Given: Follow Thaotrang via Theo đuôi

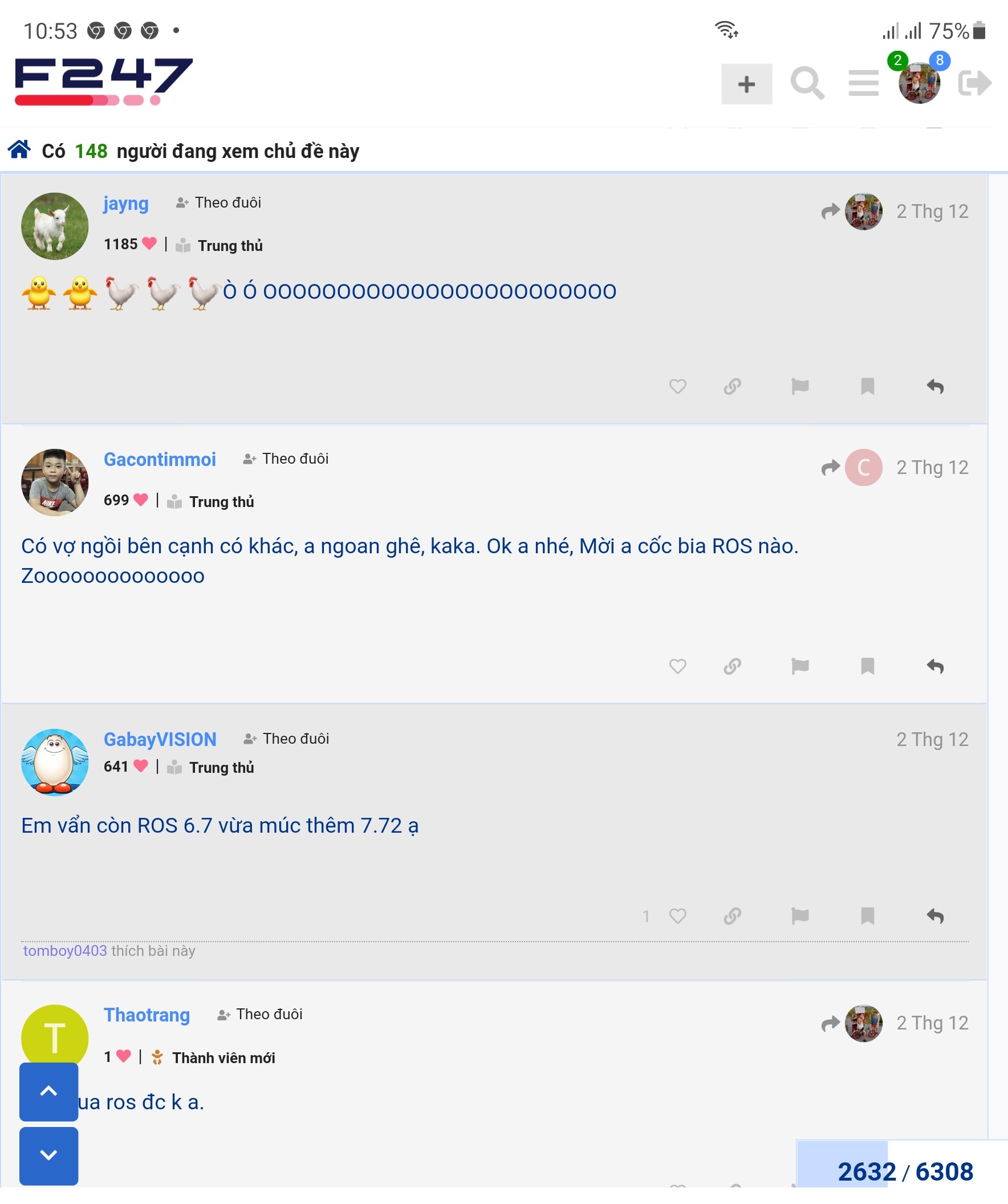Looking at the screenshot, I should coord(259,1014).
